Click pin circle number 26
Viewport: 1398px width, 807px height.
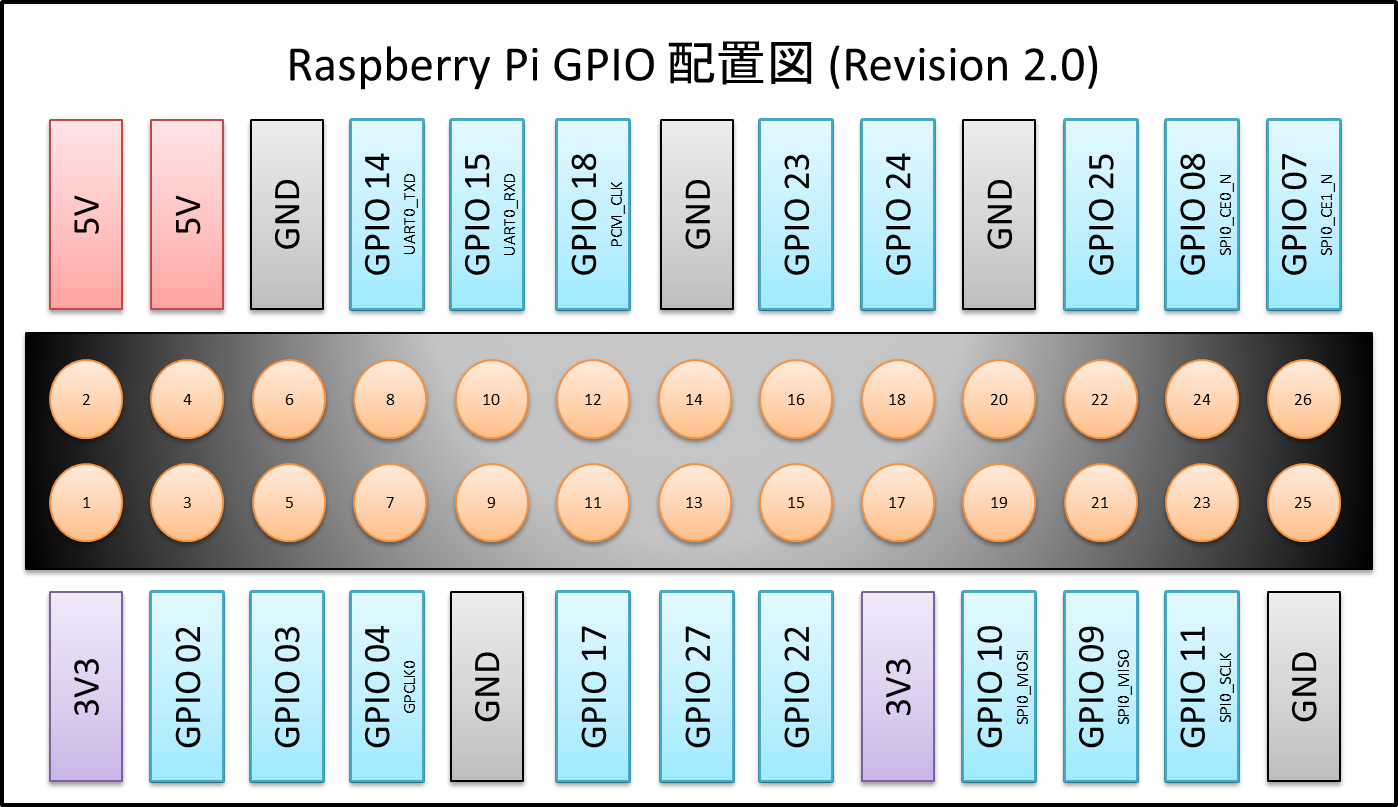tap(1303, 399)
